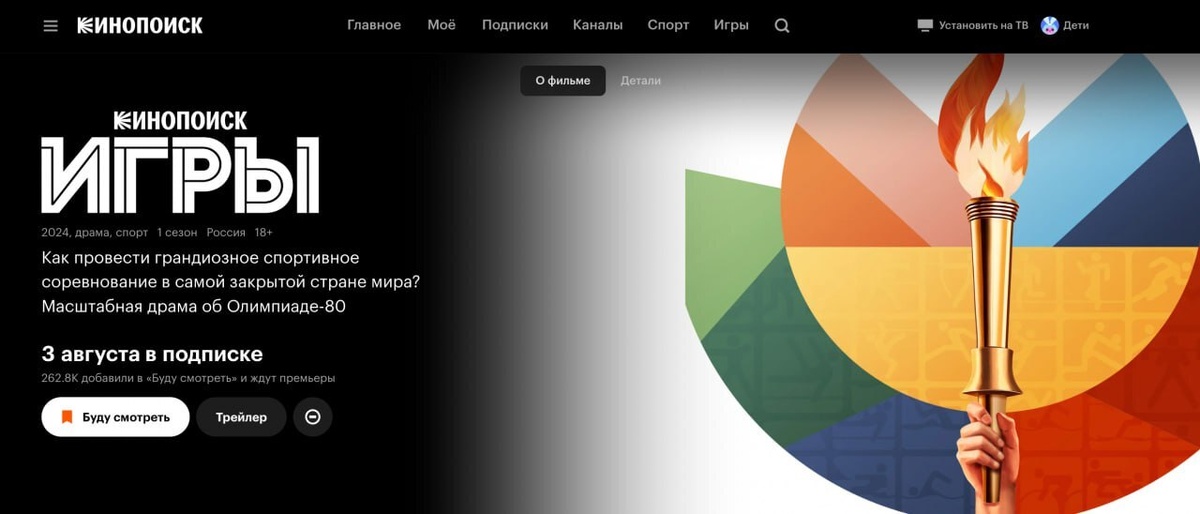Play the Трейлер
Screen dimensions: 1200x514
tap(241, 417)
